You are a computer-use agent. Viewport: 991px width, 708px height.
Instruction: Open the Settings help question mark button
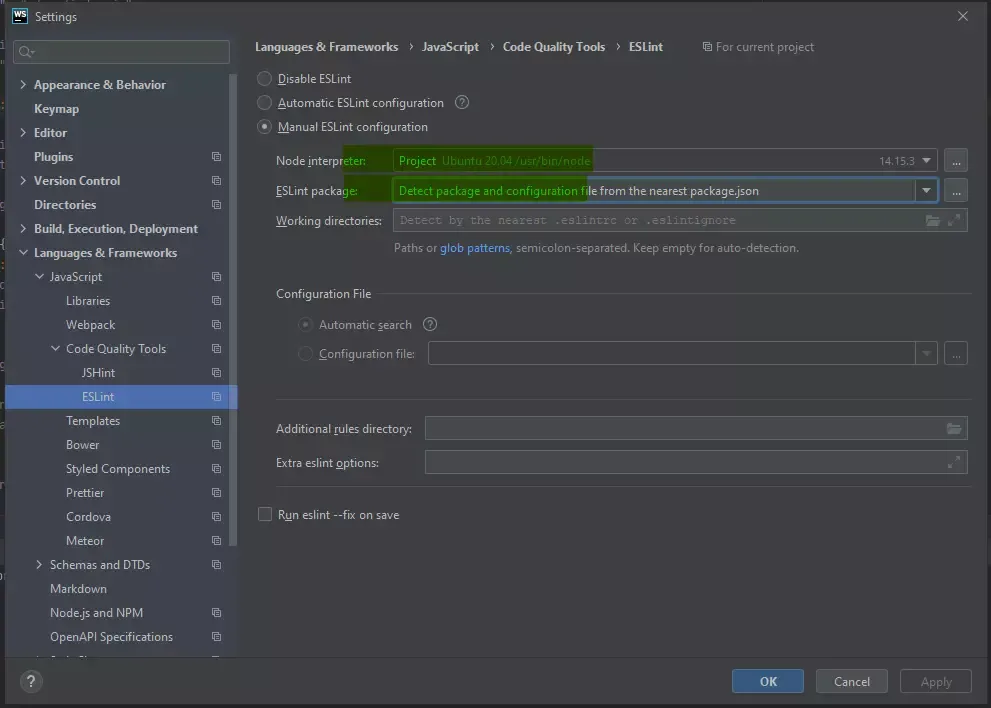31,681
